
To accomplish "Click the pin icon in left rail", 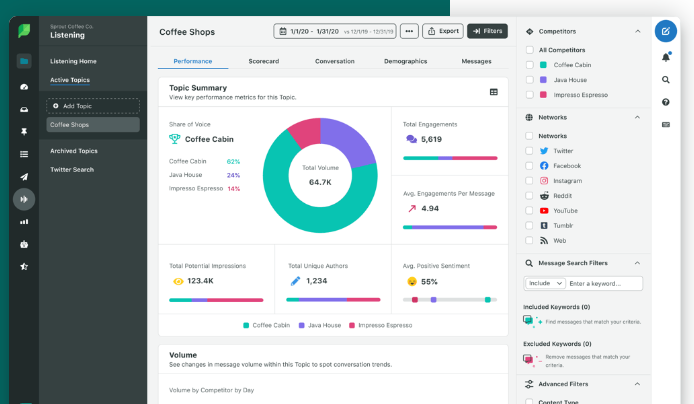I will [24, 131].
